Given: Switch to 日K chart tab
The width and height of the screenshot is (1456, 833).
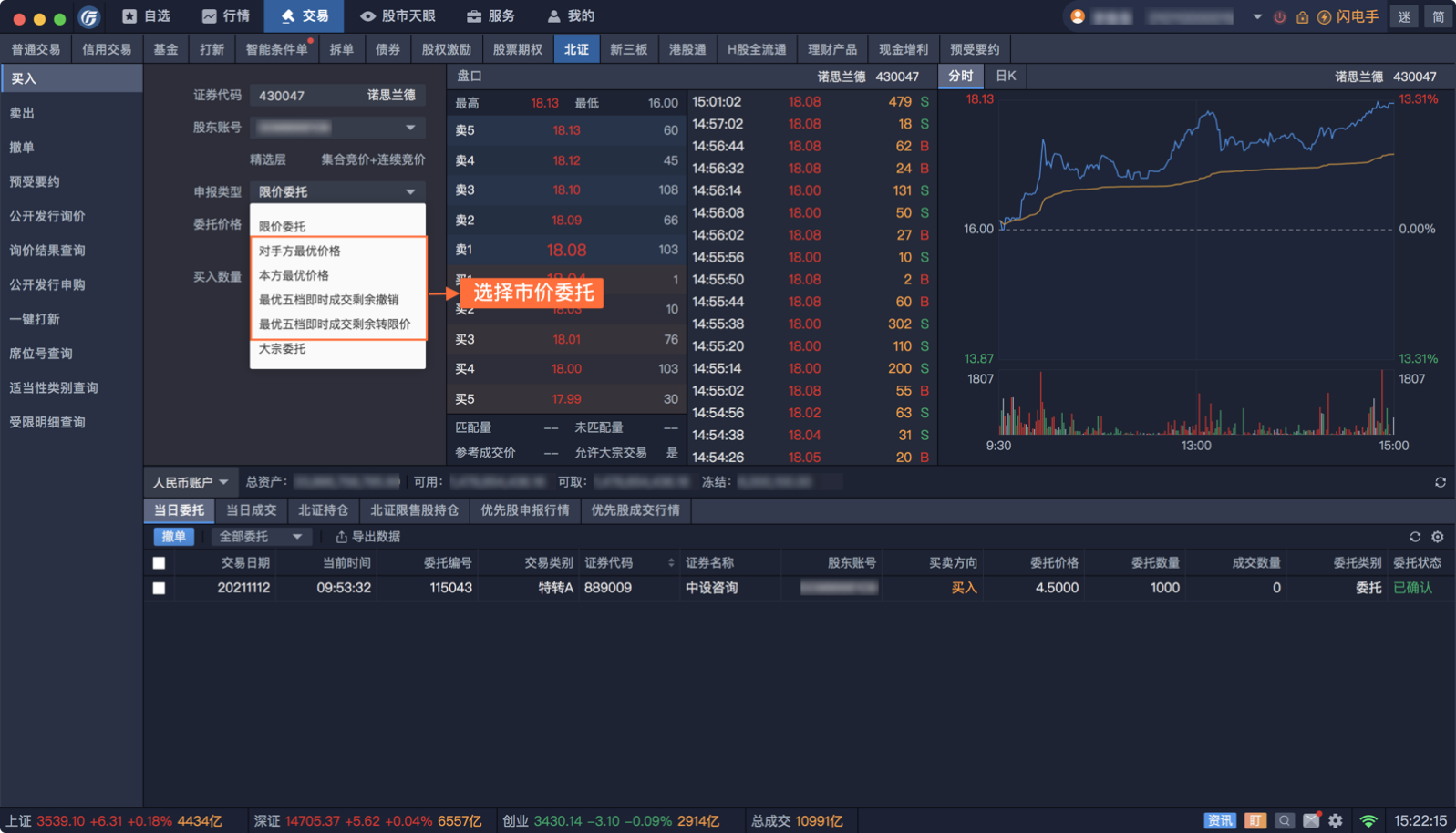Looking at the screenshot, I should click(1006, 77).
